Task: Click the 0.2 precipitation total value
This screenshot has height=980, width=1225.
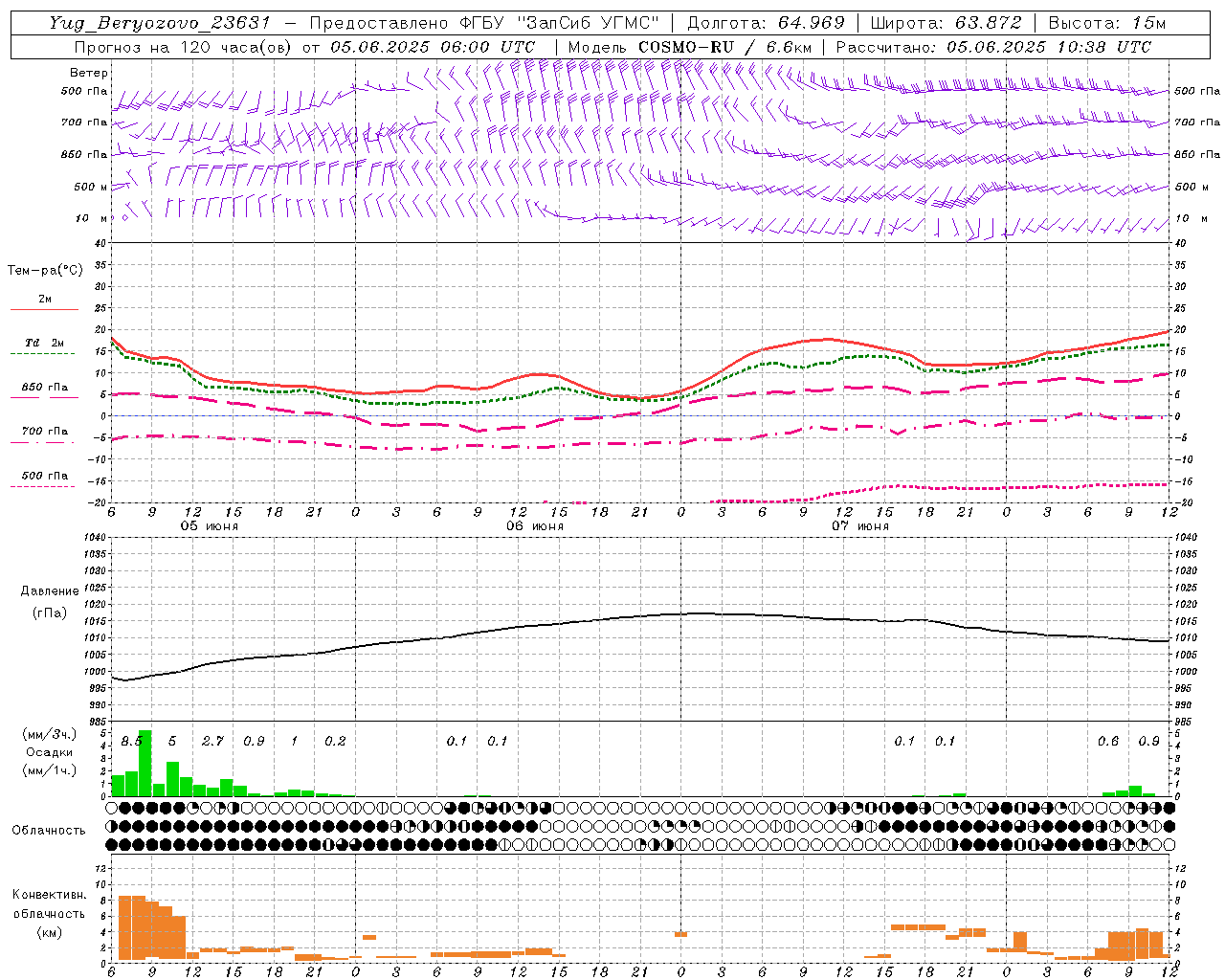Action: click(335, 742)
